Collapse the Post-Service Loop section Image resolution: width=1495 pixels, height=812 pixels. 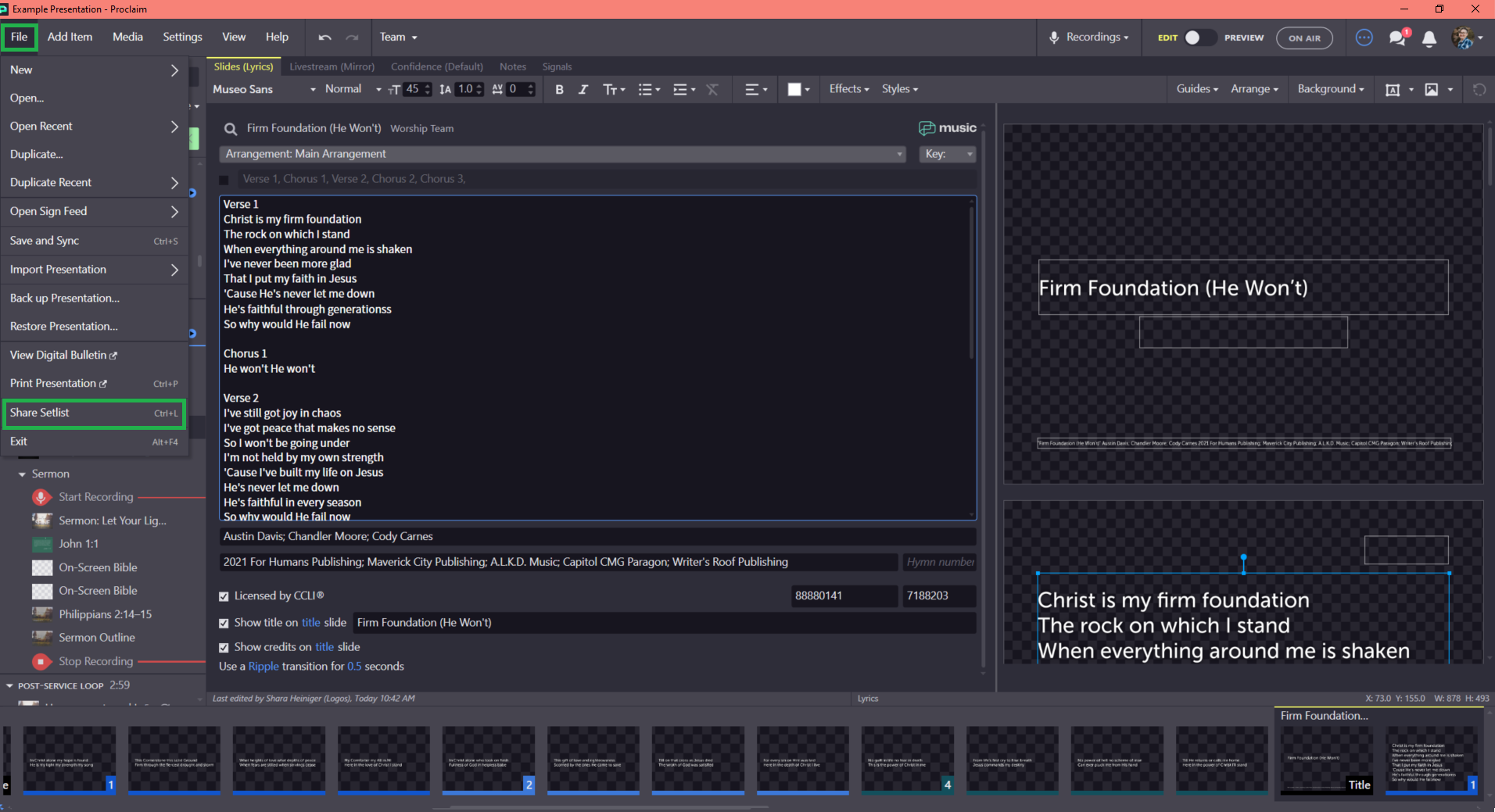pyautogui.click(x=10, y=685)
